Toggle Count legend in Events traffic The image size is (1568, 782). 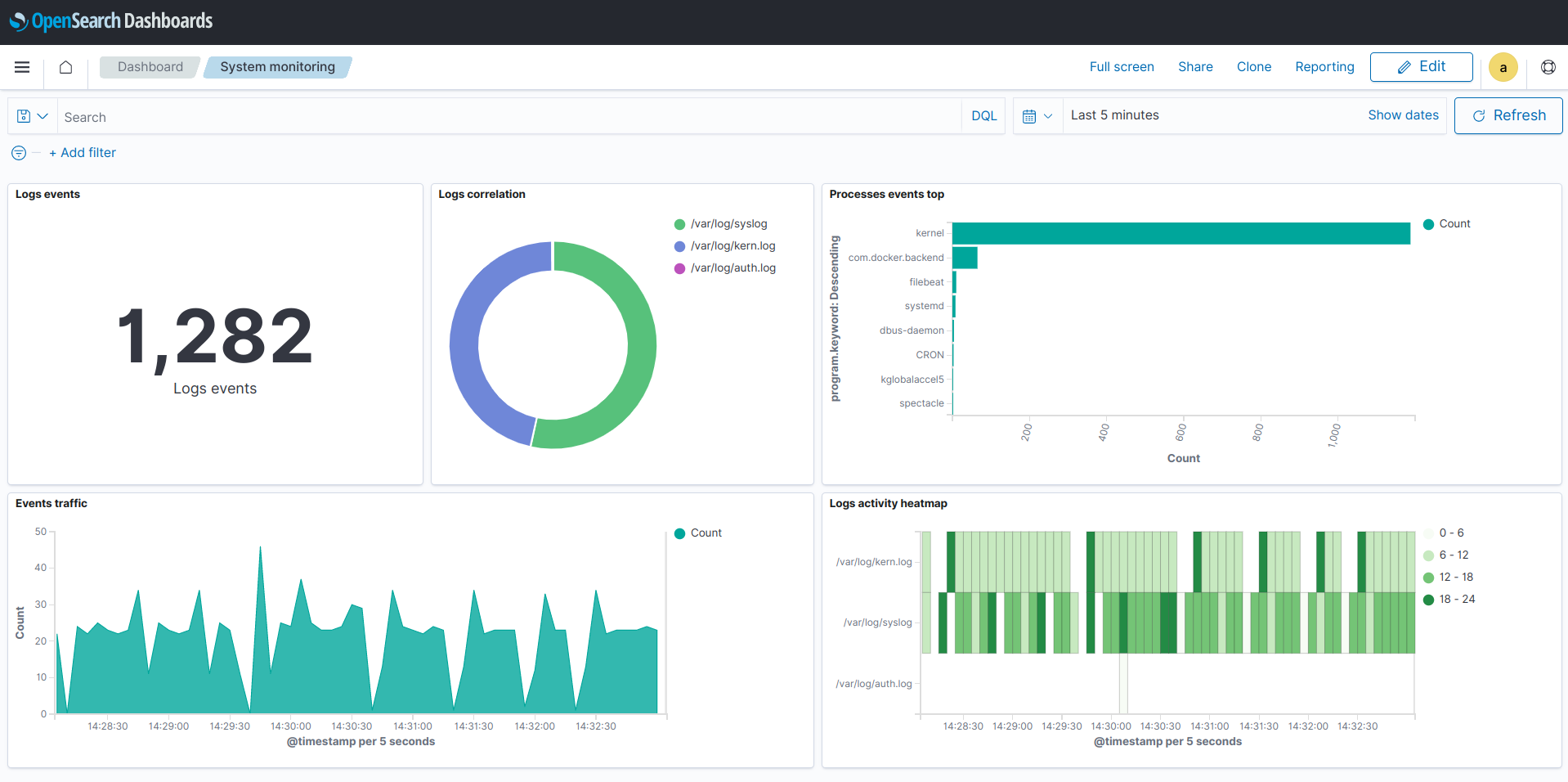(x=698, y=533)
